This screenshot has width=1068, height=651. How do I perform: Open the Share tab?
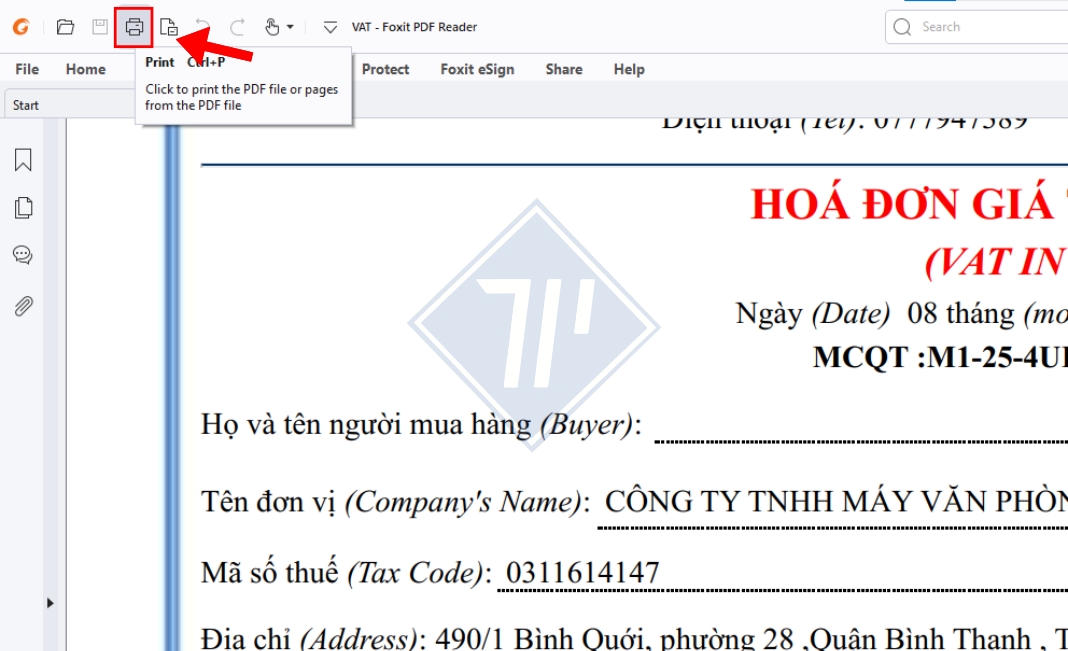point(564,69)
